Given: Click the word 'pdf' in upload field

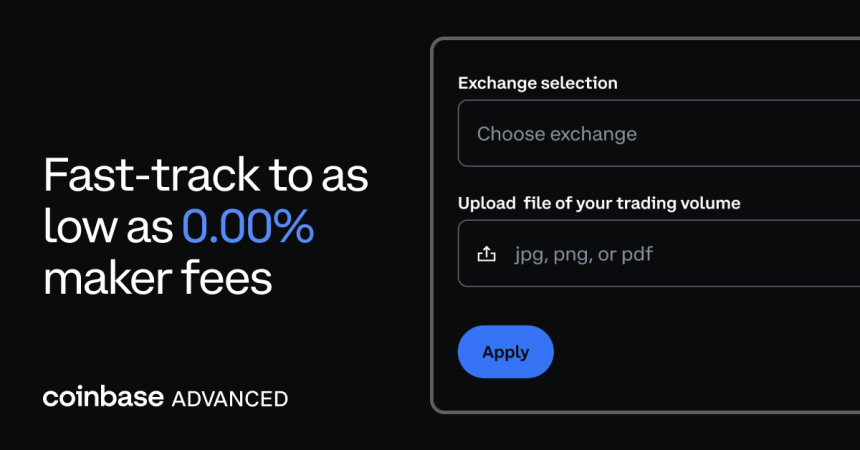Looking at the screenshot, I should click(x=635, y=254).
